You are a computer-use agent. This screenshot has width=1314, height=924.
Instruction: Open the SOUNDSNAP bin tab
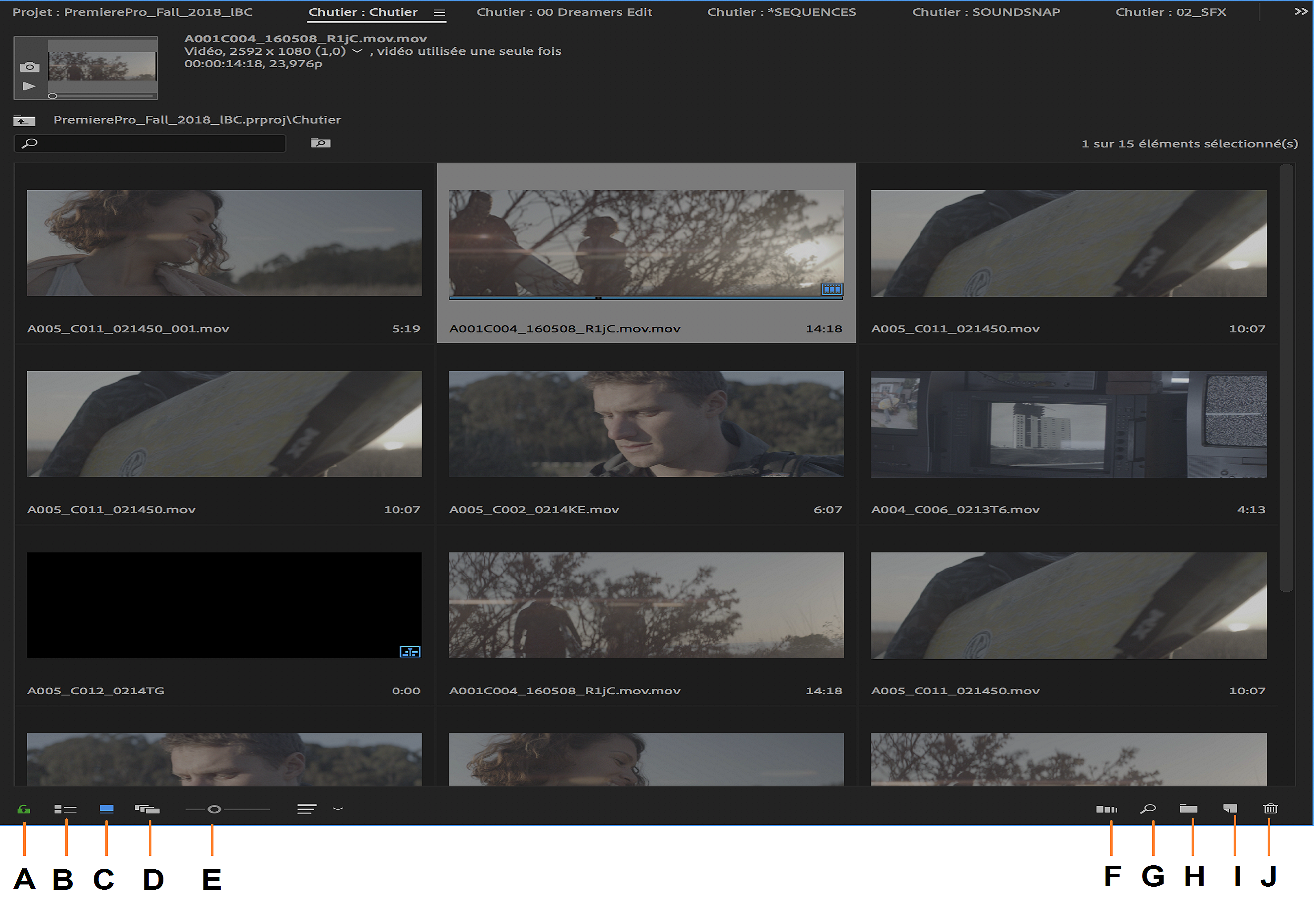click(985, 12)
